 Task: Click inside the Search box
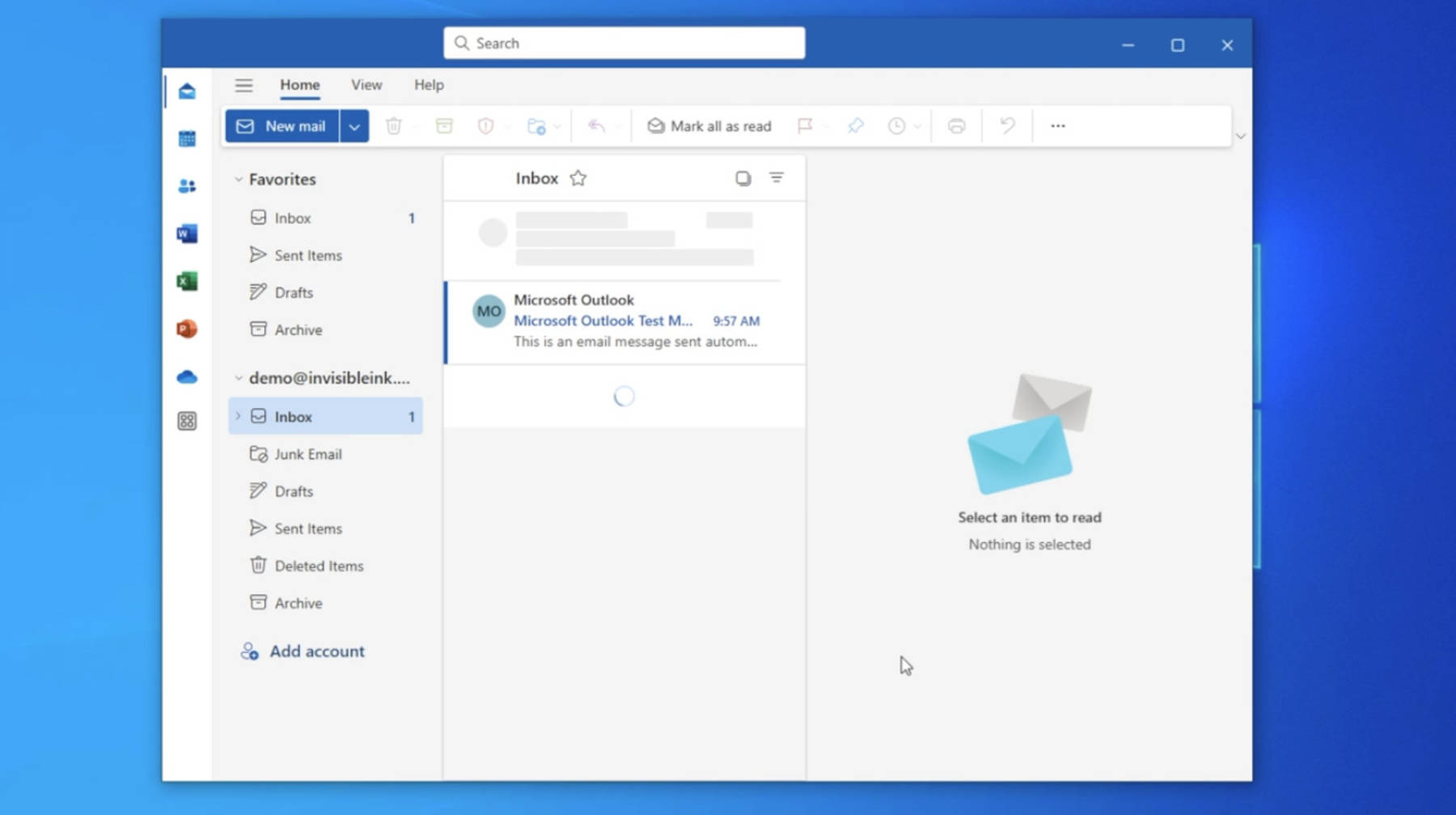pos(624,43)
